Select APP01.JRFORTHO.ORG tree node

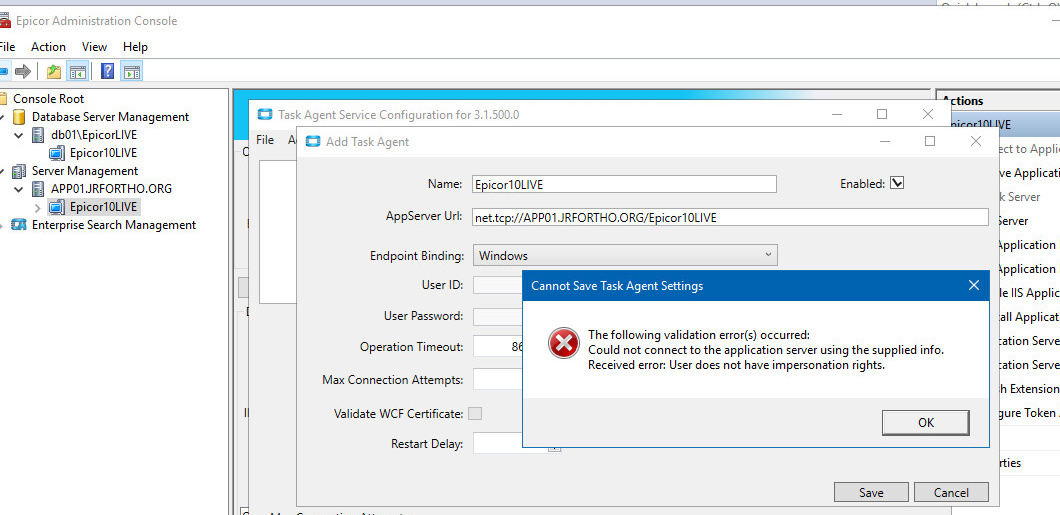click(112, 189)
